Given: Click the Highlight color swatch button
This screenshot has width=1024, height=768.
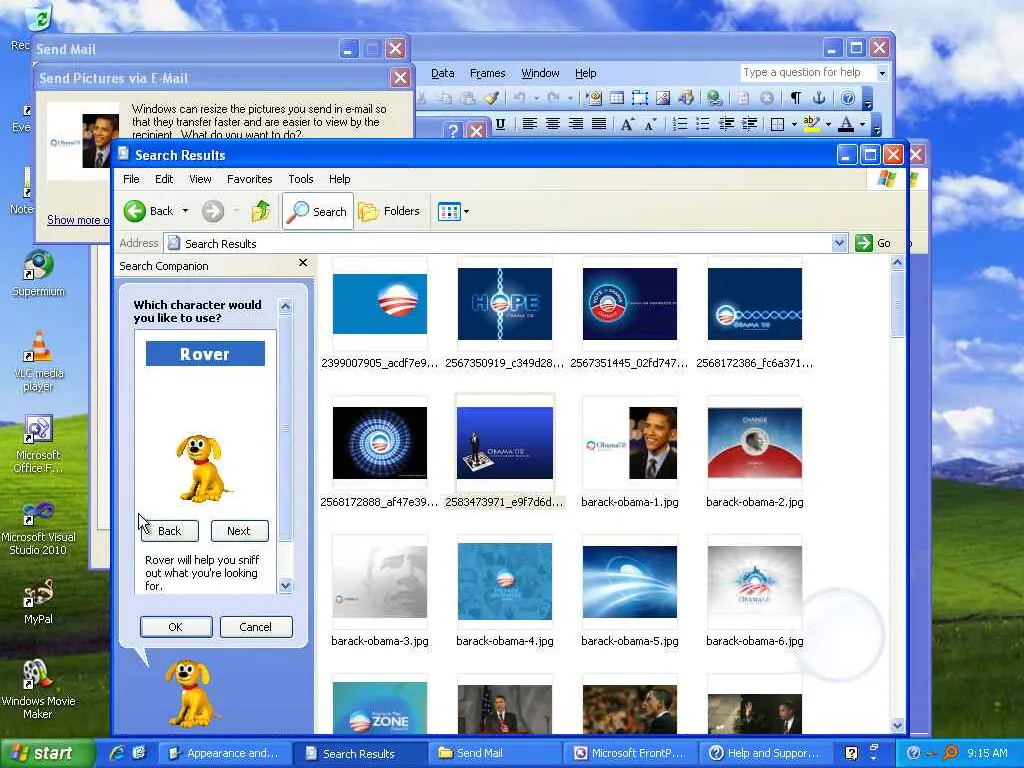Looking at the screenshot, I should 811,124.
